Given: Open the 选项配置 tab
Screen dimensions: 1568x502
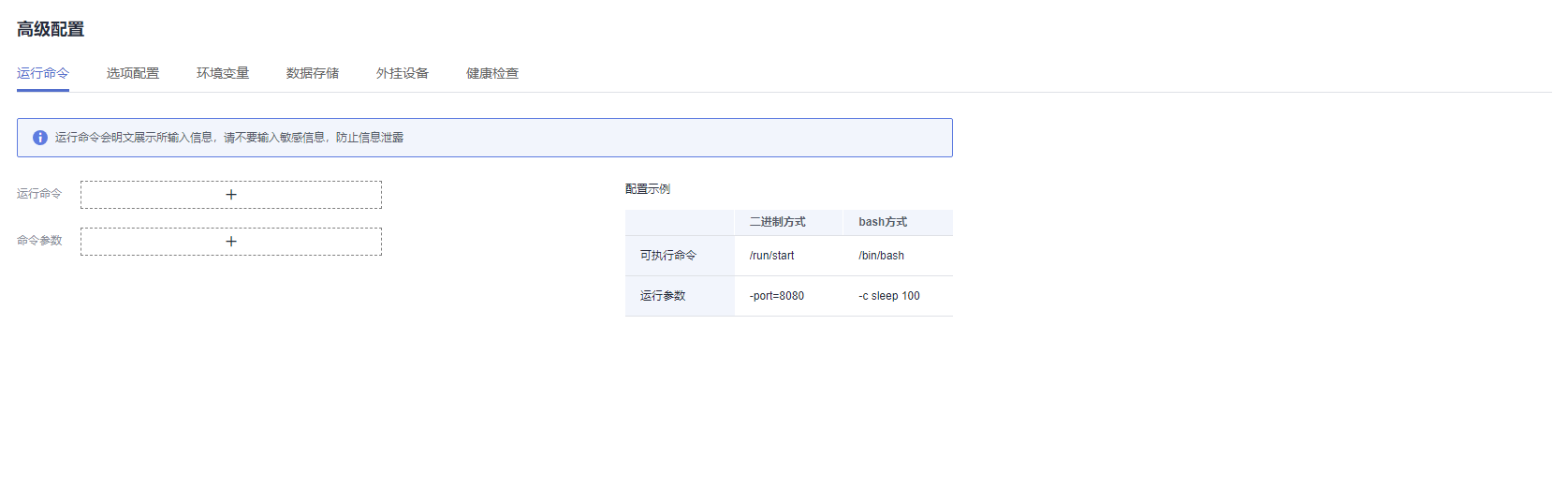Looking at the screenshot, I should 133,73.
